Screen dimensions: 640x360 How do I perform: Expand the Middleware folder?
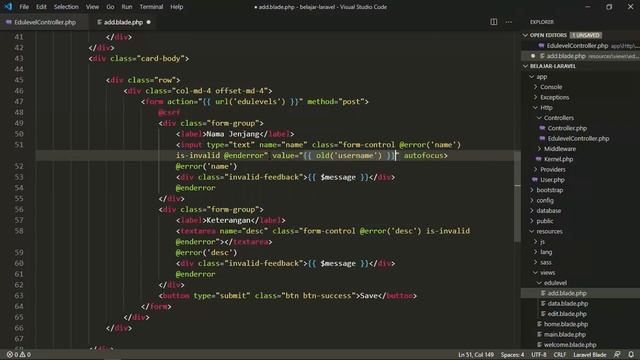[x=580, y=149]
